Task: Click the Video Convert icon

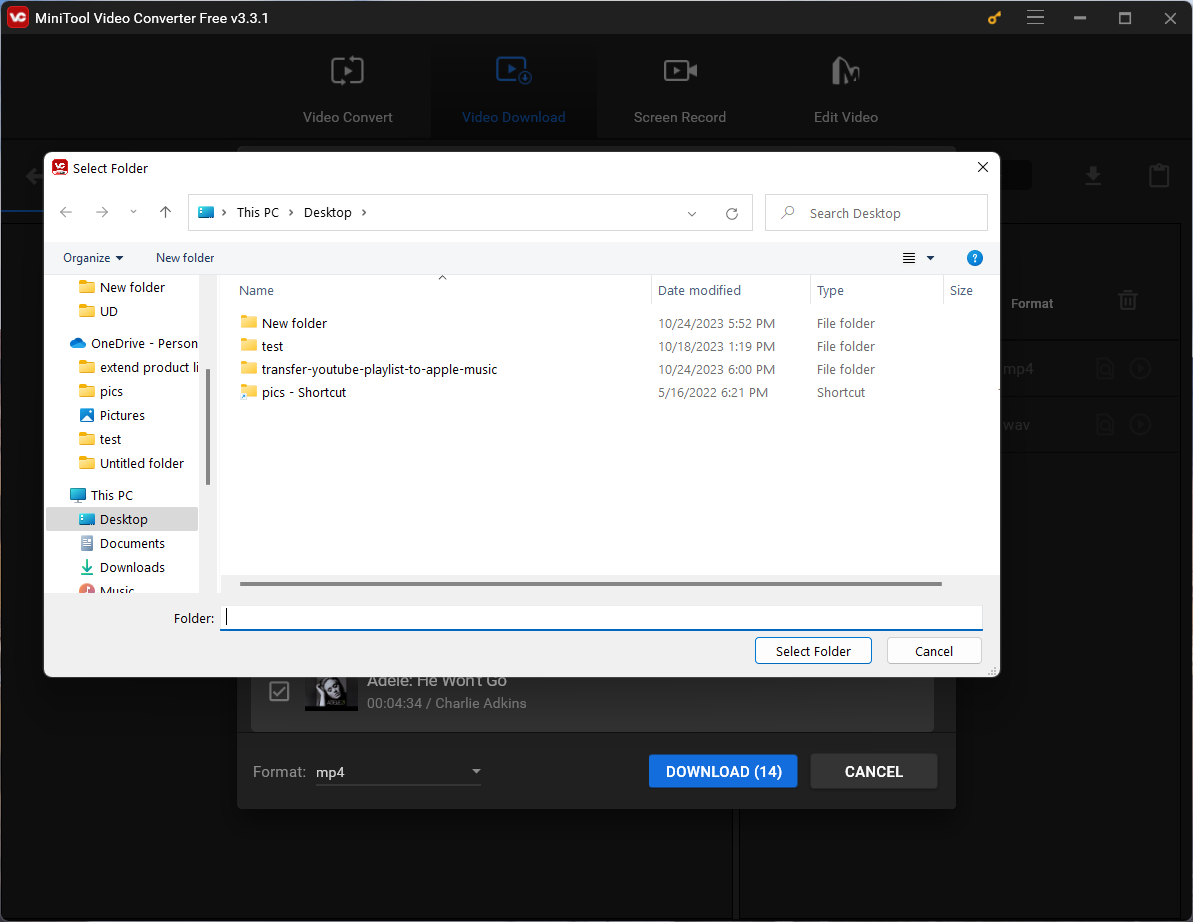Action: tap(347, 71)
